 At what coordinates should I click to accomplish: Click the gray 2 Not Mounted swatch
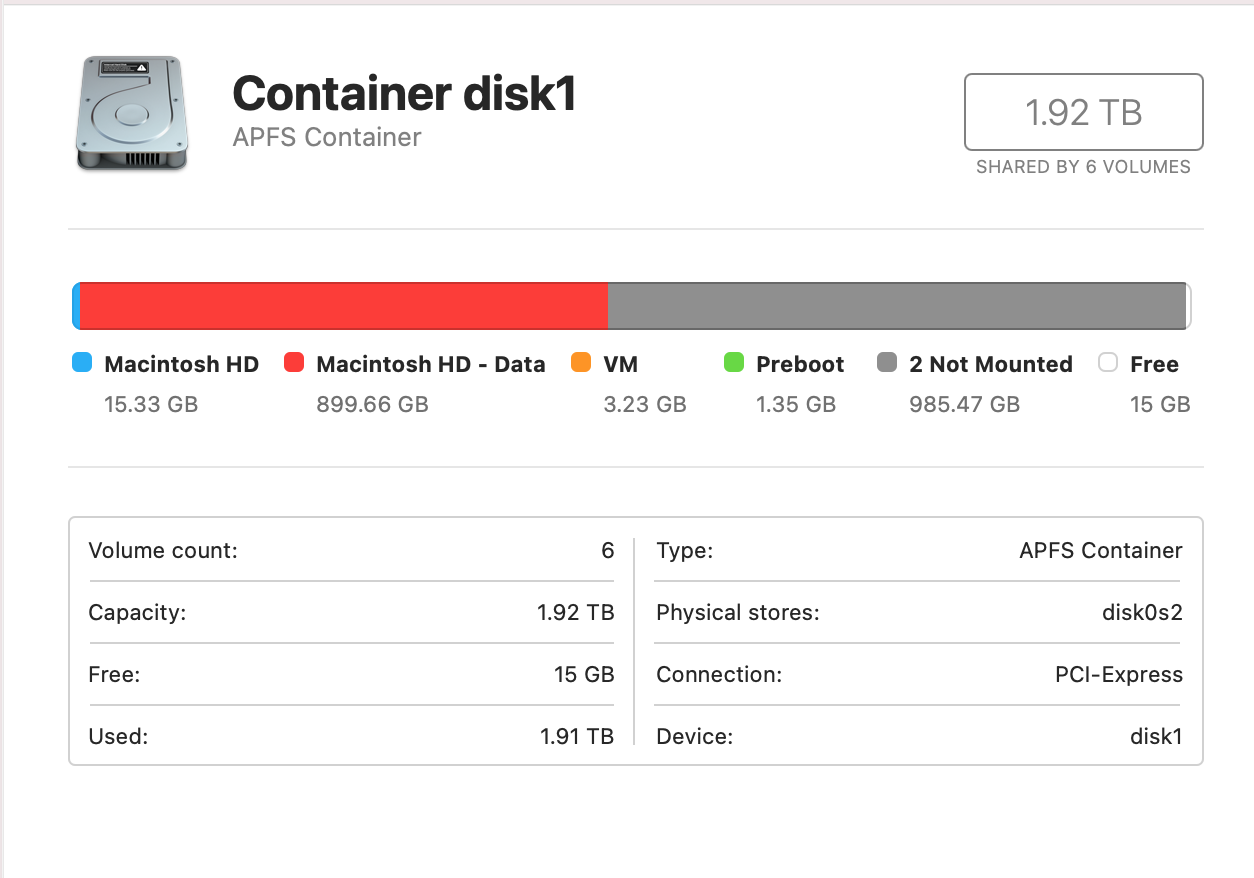(887, 363)
